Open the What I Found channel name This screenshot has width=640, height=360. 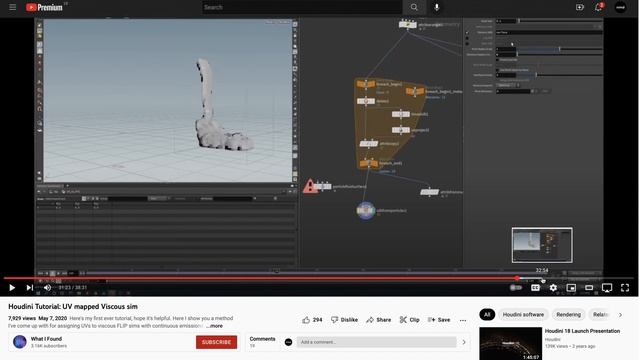46,338
